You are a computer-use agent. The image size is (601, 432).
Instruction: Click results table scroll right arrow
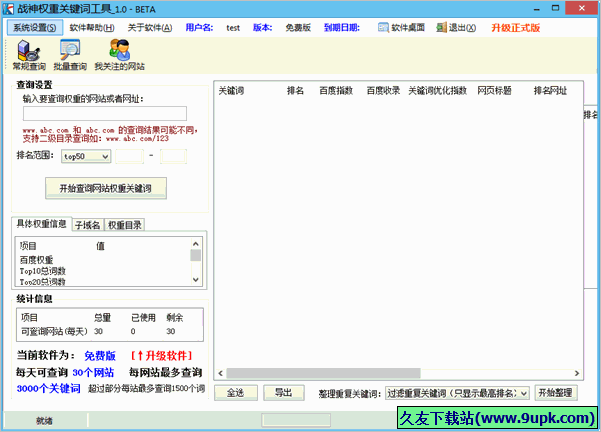pyautogui.click(x=576, y=373)
